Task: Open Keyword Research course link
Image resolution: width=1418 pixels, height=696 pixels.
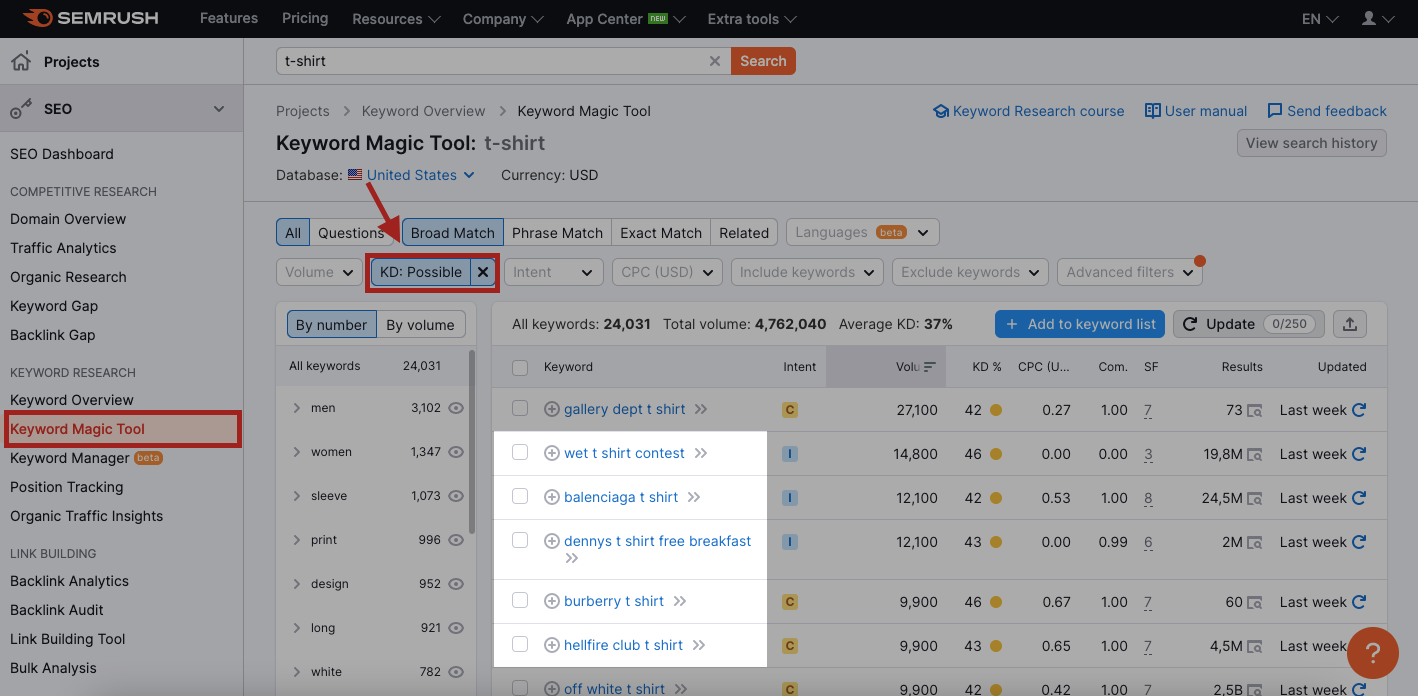Action: coord(1028,111)
